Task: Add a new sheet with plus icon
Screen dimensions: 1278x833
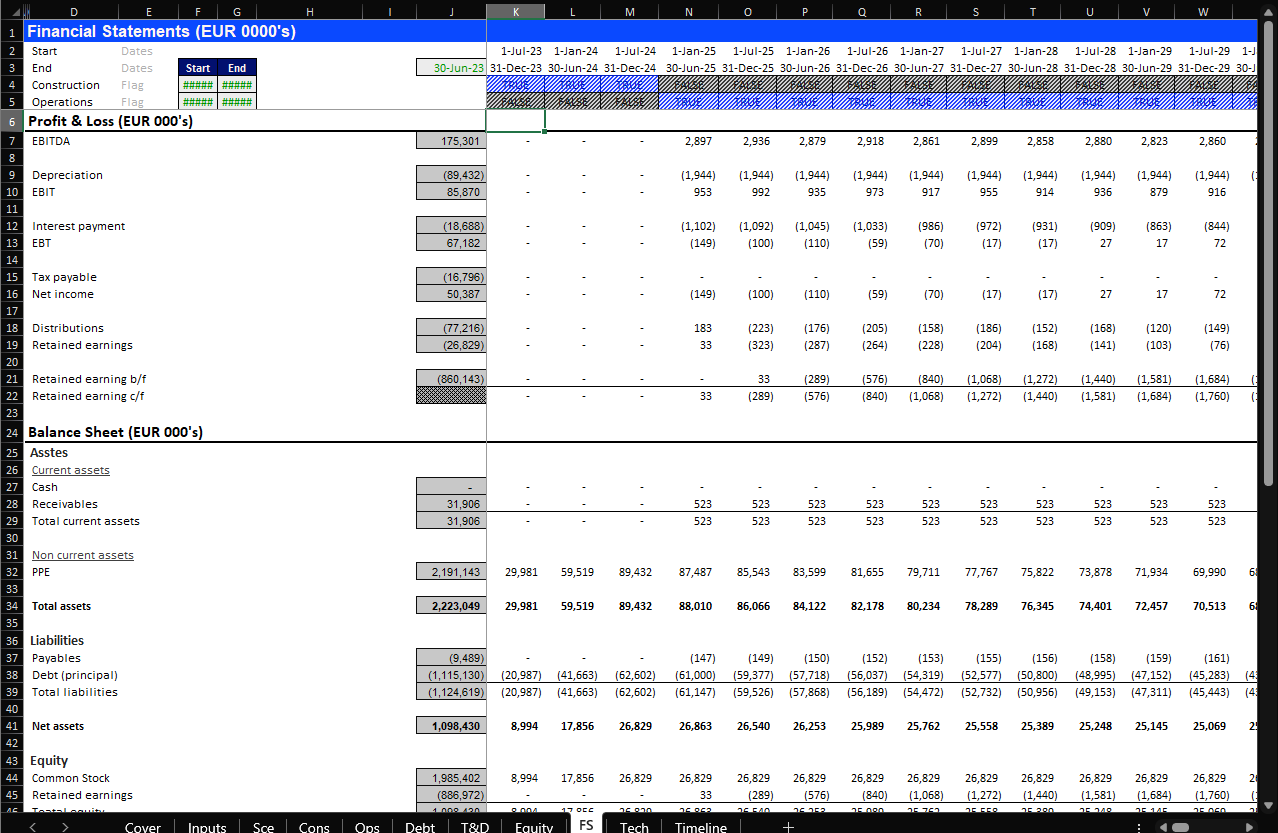Action: pyautogui.click(x=788, y=826)
